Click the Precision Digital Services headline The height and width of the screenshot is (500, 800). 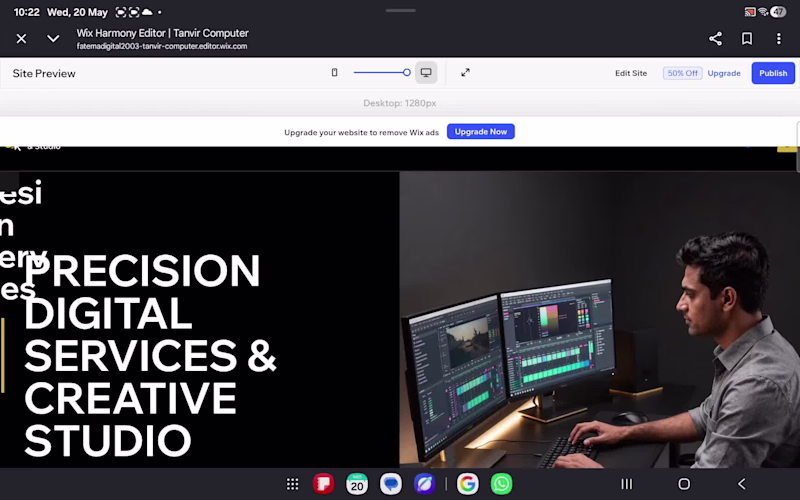click(x=150, y=356)
